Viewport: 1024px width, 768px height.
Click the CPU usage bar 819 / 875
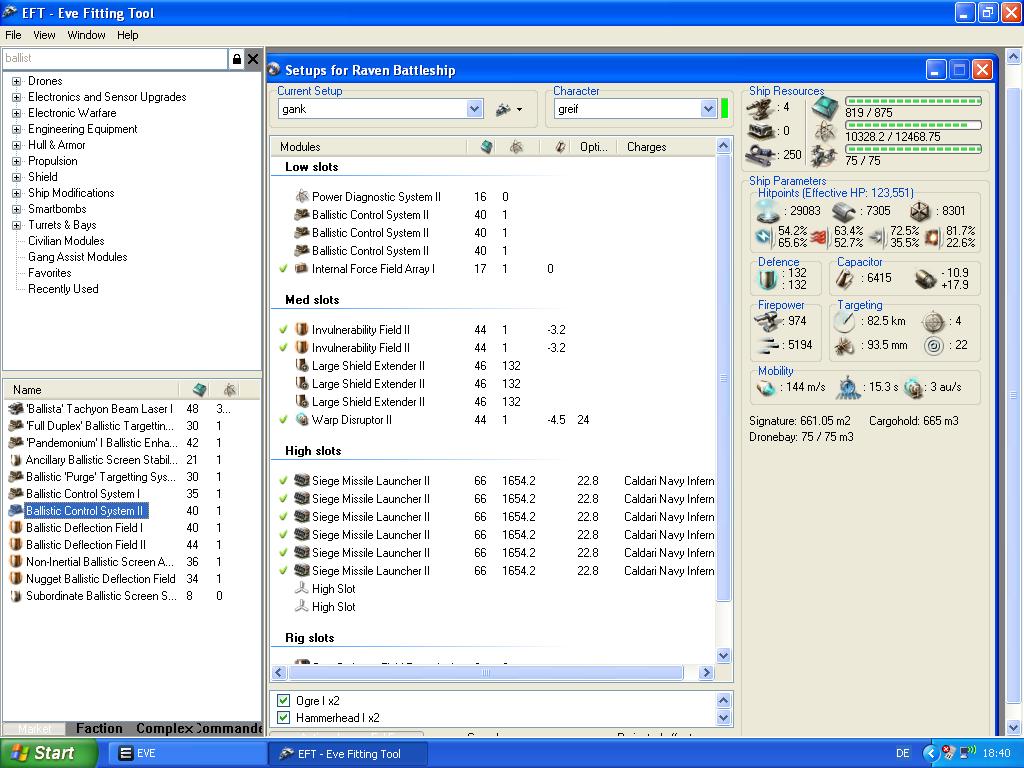tap(913, 101)
